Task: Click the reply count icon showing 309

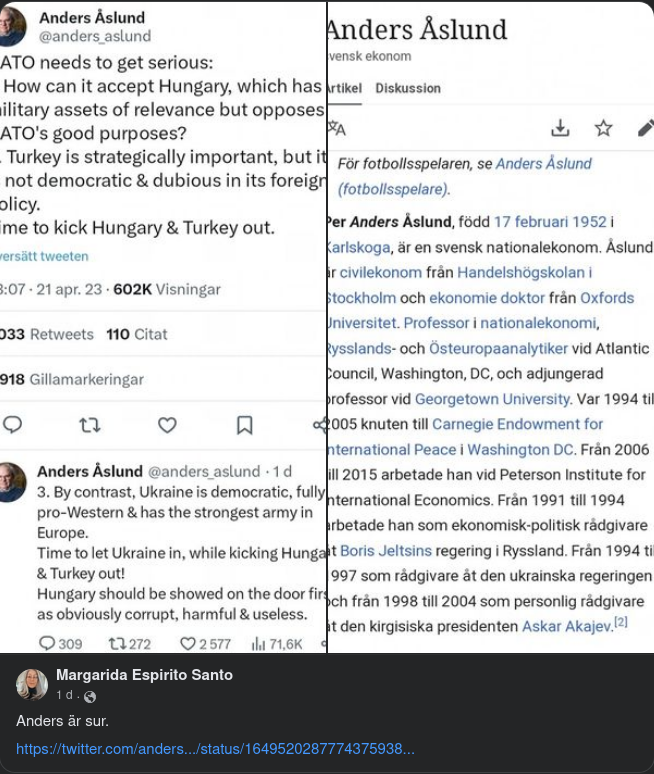Action: (x=47, y=644)
